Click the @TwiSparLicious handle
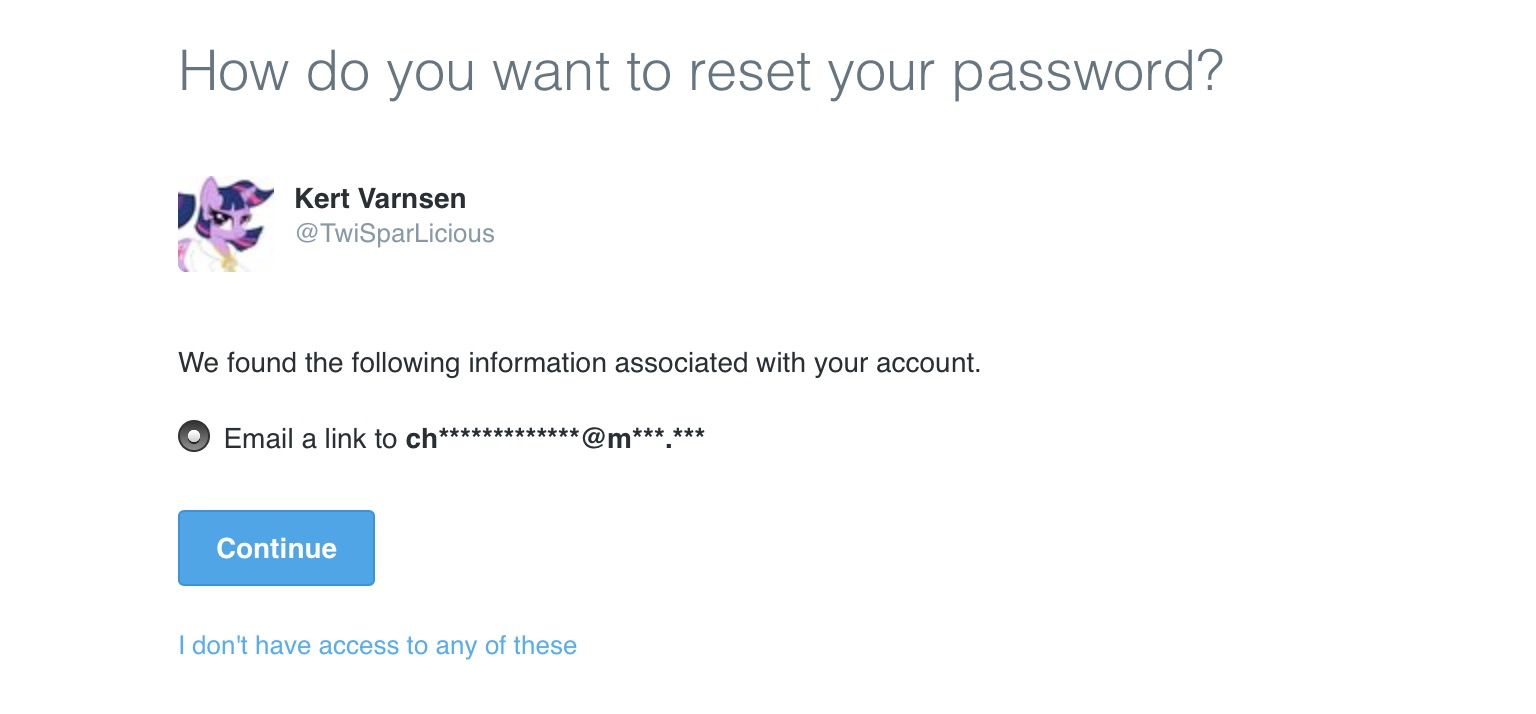1536x714 pixels. [394, 234]
